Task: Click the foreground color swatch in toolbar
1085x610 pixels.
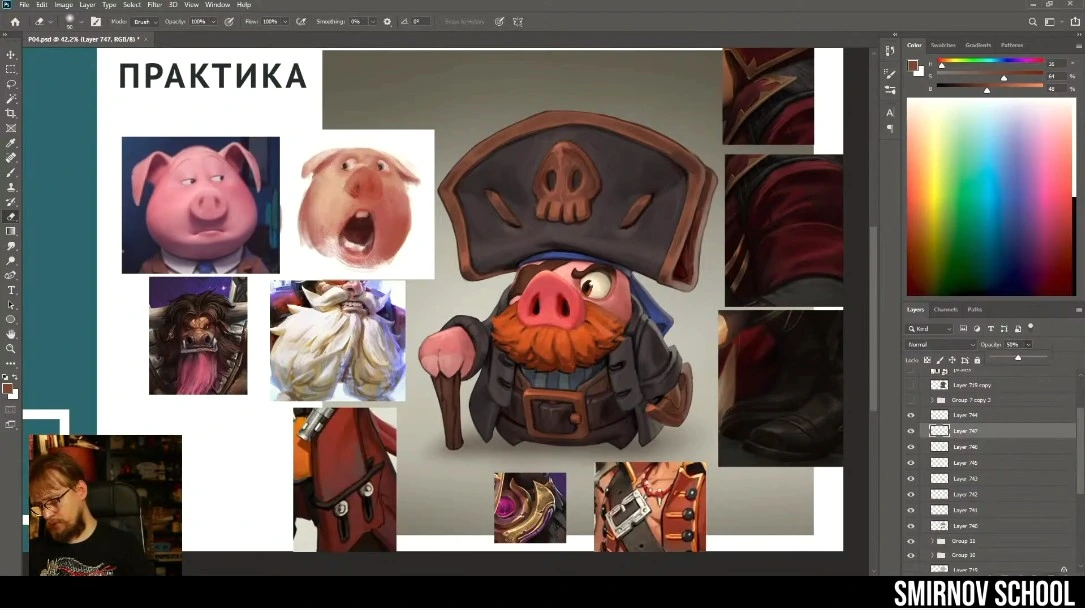Action: [x=7, y=388]
